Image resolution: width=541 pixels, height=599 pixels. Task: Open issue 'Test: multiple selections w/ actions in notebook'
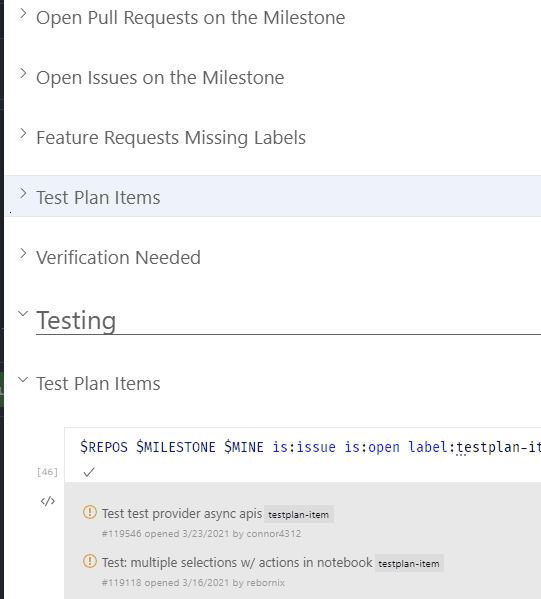(x=237, y=562)
